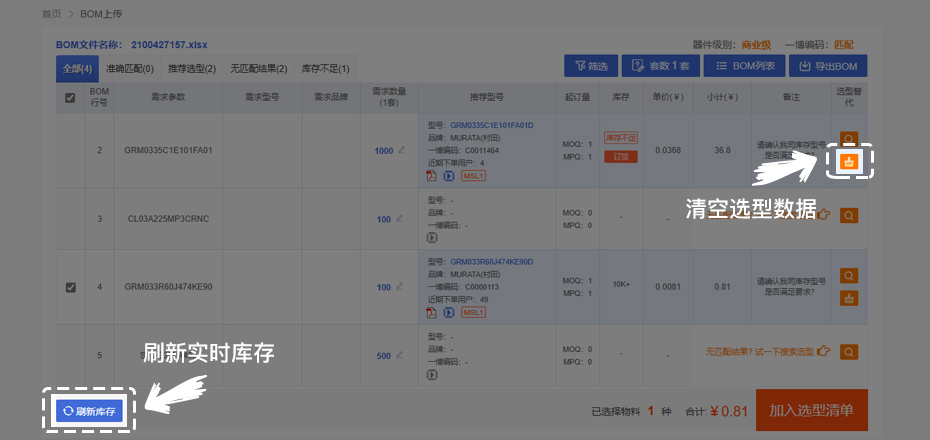Click requirement parameter GRM033R60J474KE90

click(x=168, y=287)
